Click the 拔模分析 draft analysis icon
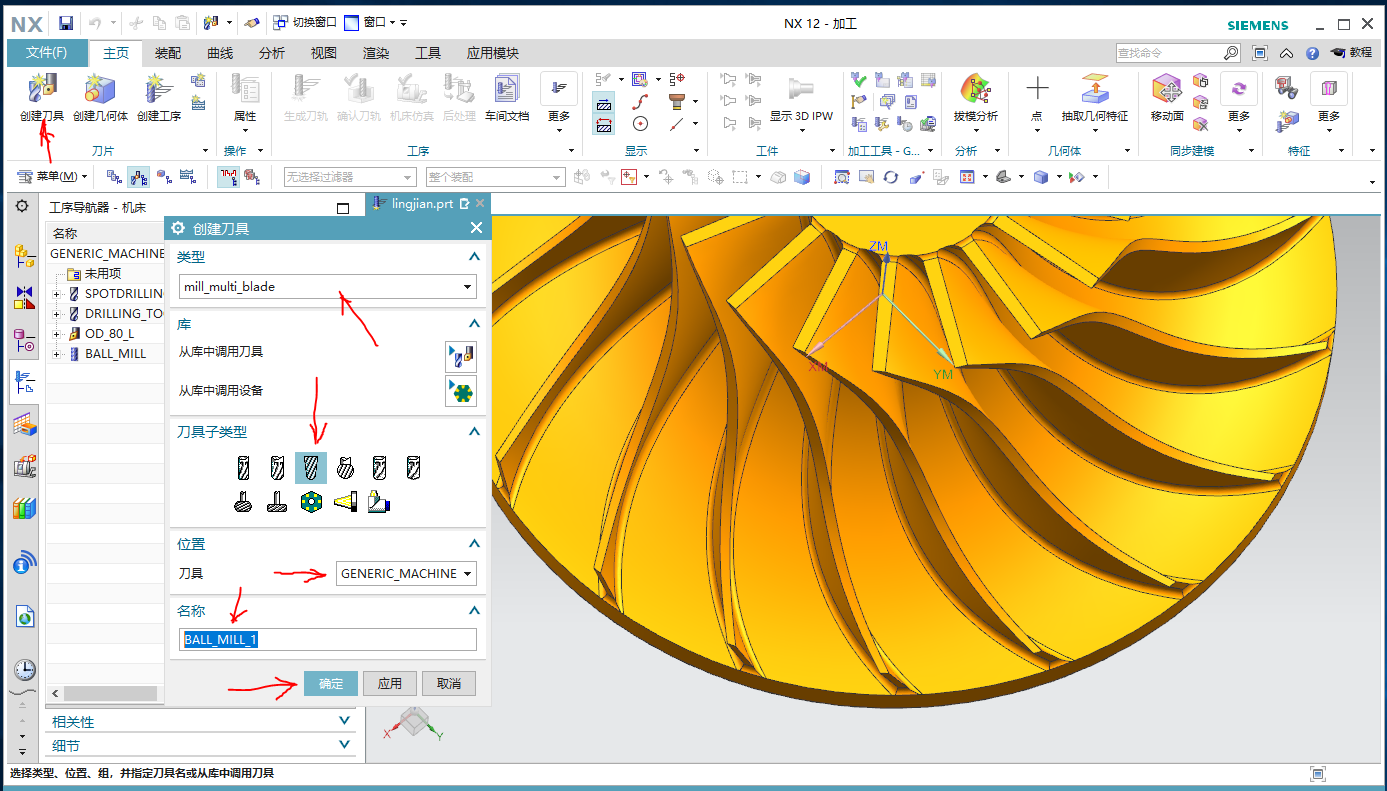The height and width of the screenshot is (791, 1387). coord(976,98)
